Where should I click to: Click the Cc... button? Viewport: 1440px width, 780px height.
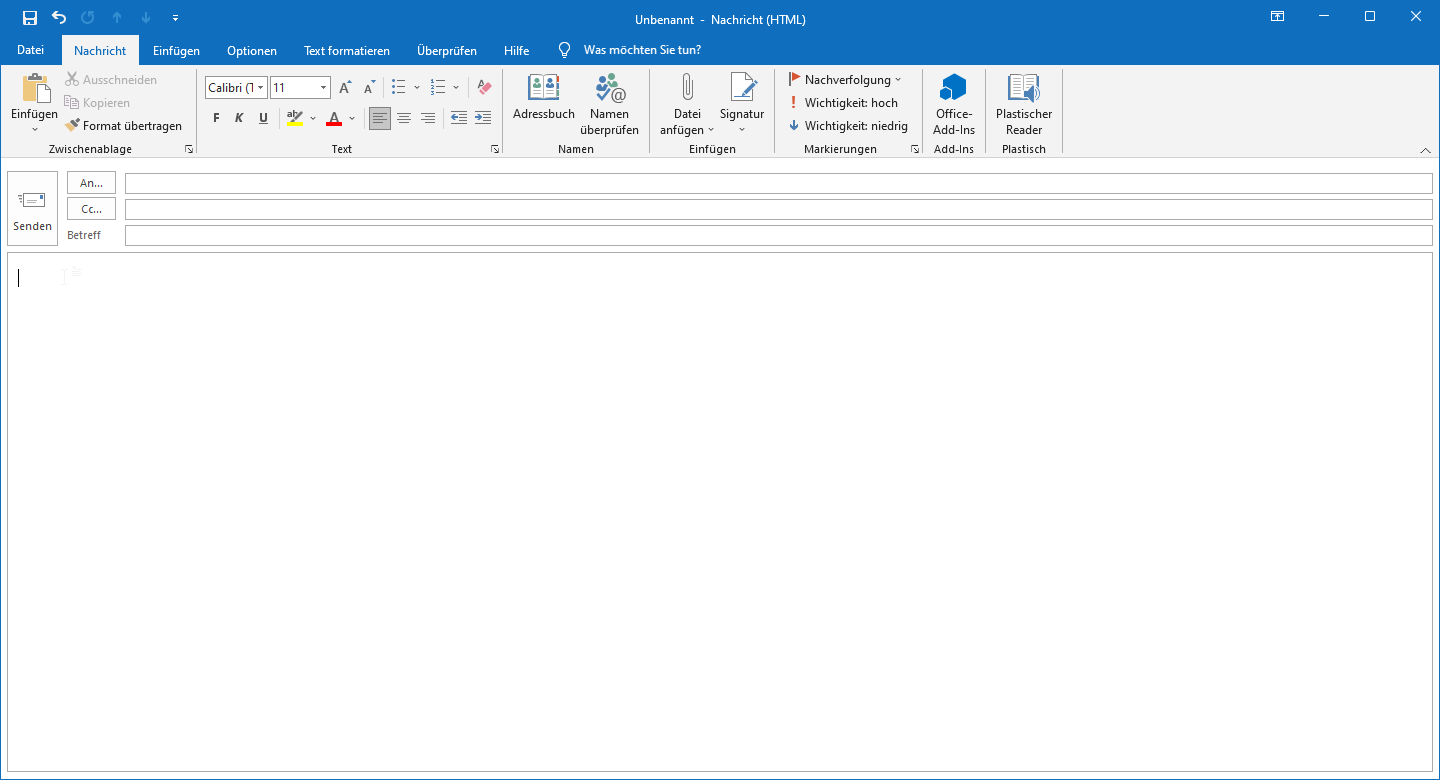(91, 209)
